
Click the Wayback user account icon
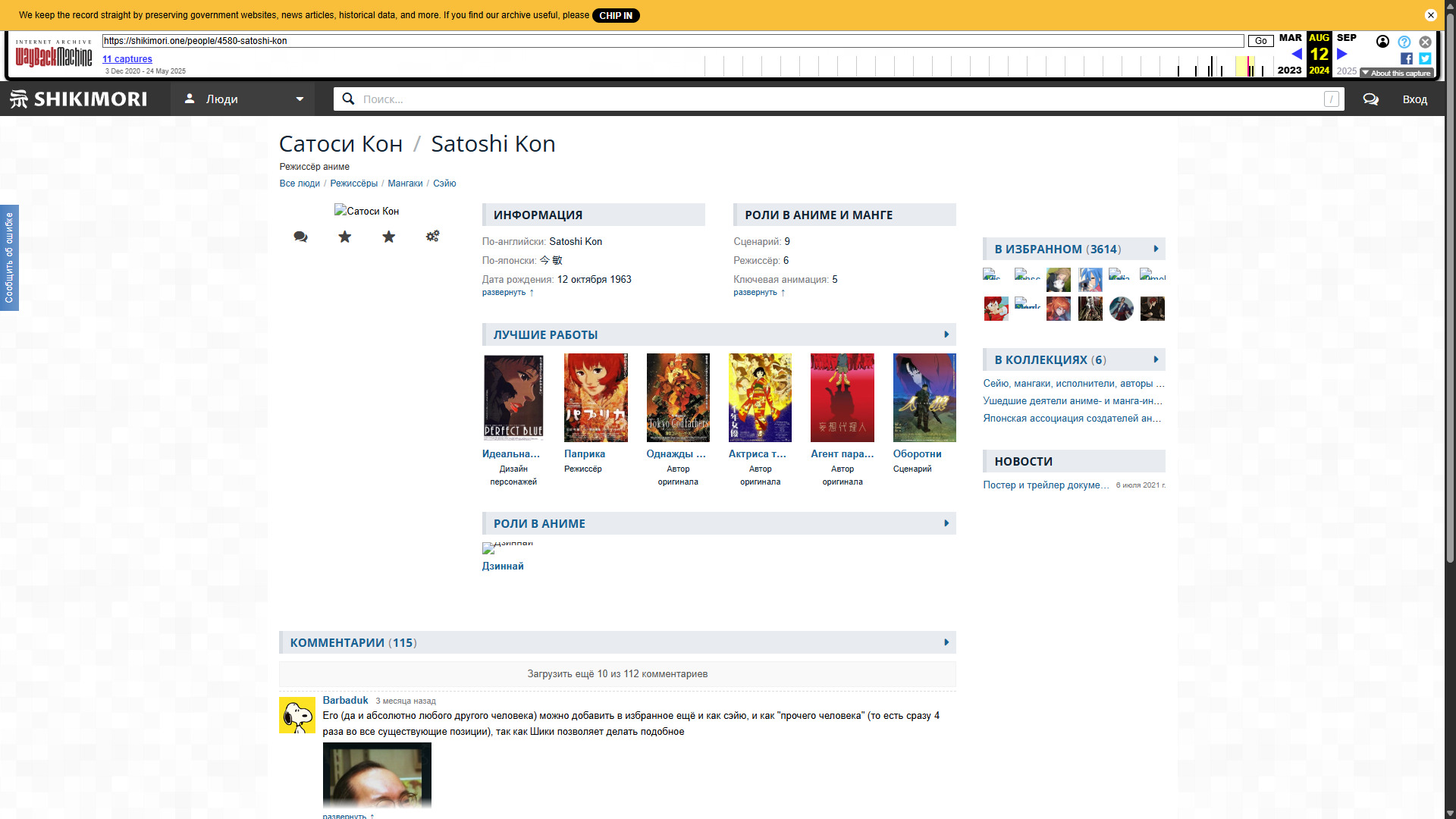1382,42
